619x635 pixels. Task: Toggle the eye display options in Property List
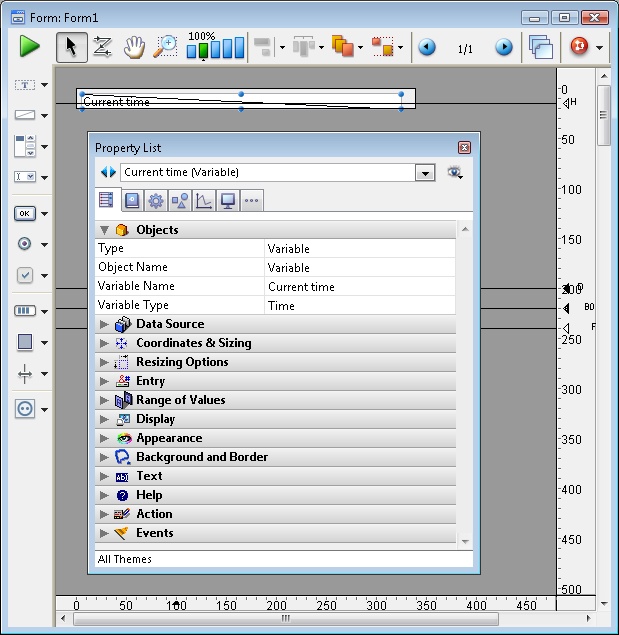point(455,173)
